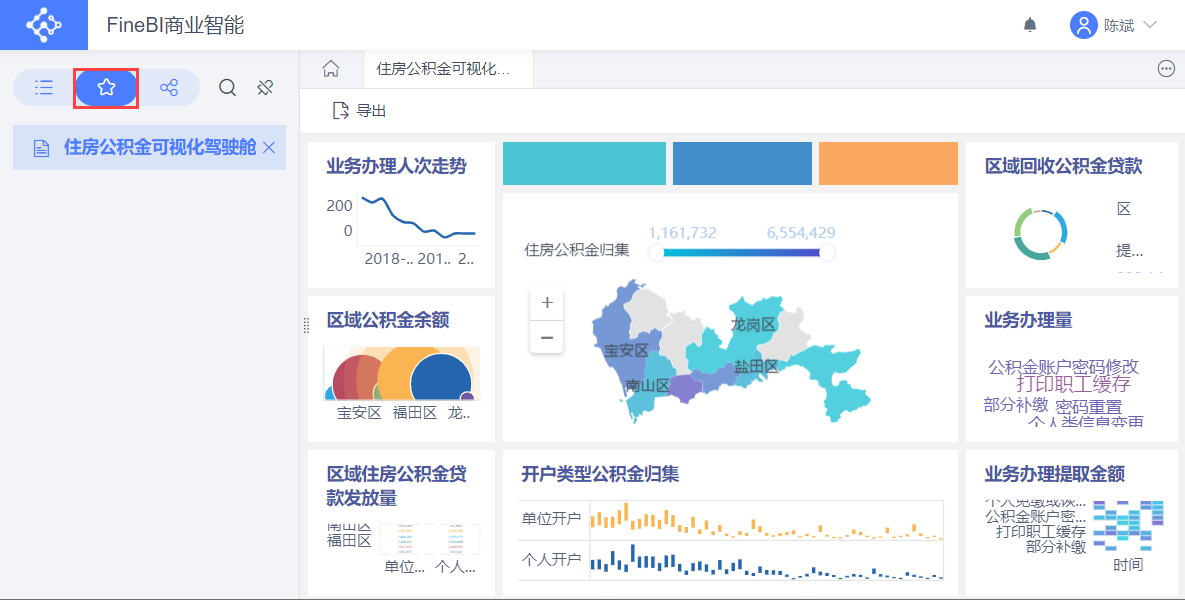Click the FineBI logo icon

point(44,25)
